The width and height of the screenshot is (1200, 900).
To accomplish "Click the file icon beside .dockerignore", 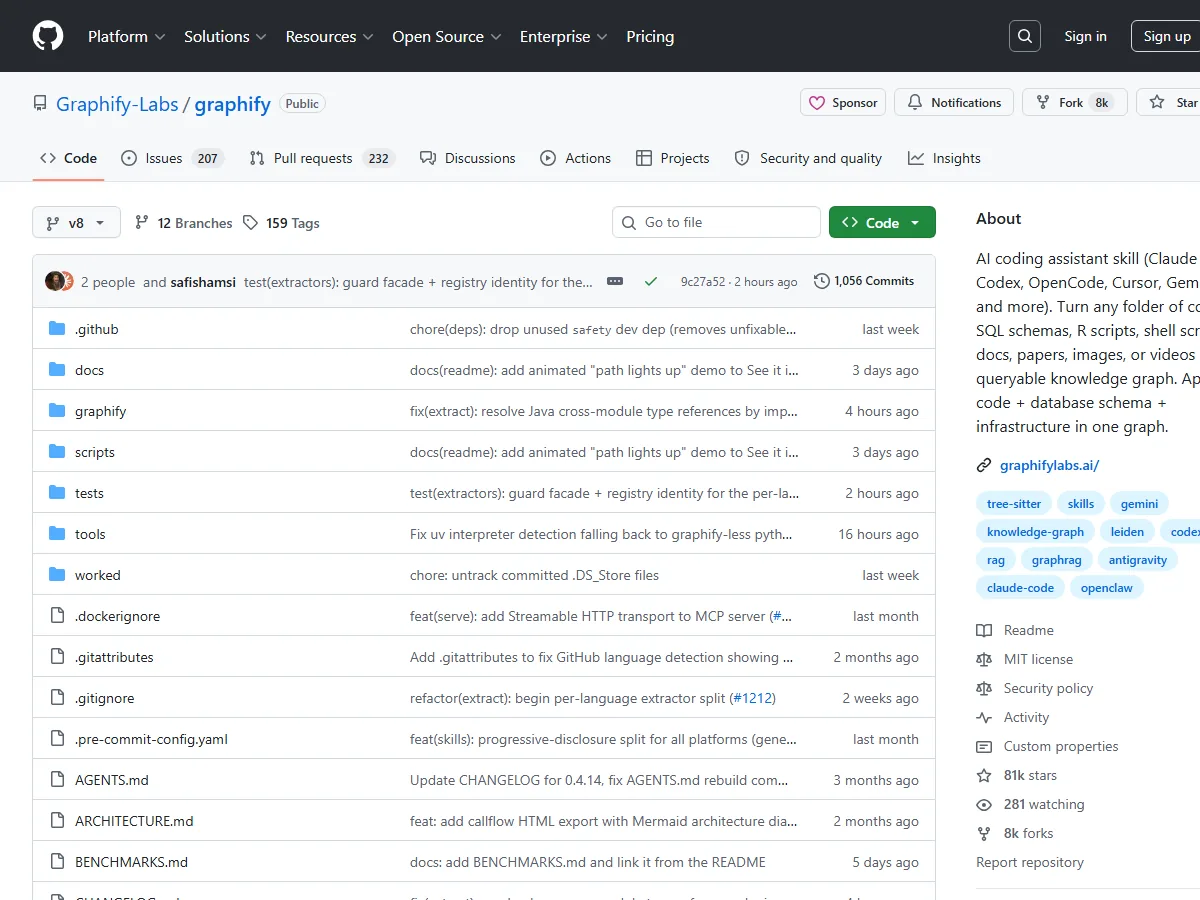I will tap(57, 616).
